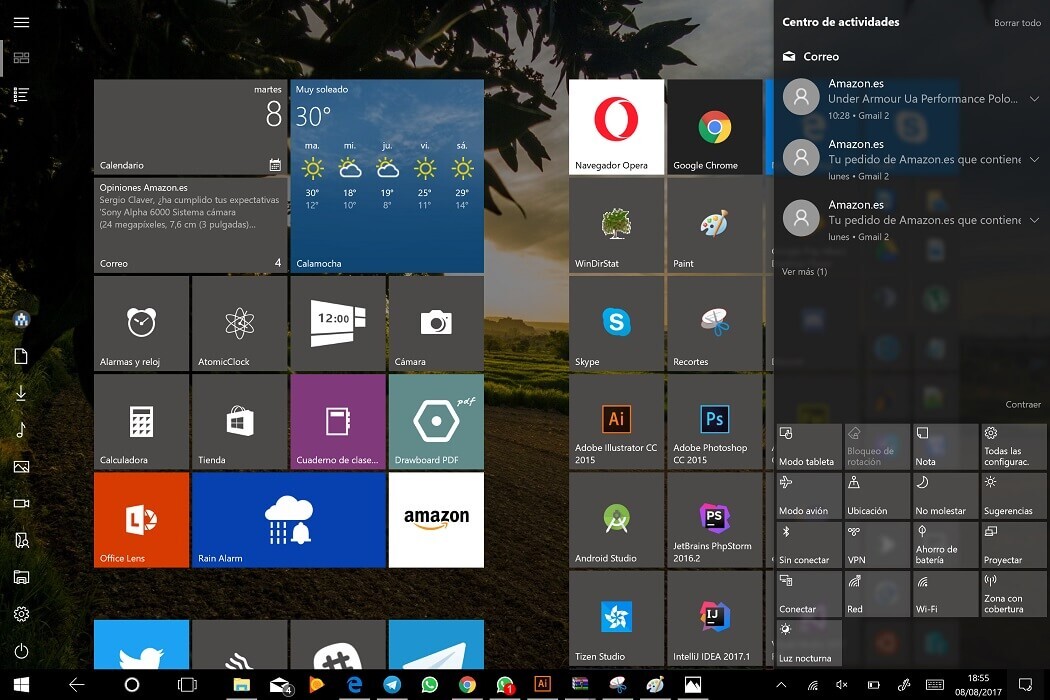Image resolution: width=1050 pixels, height=700 pixels.
Task: Click the taskbar clock showing 18:55
Action: 978,685
